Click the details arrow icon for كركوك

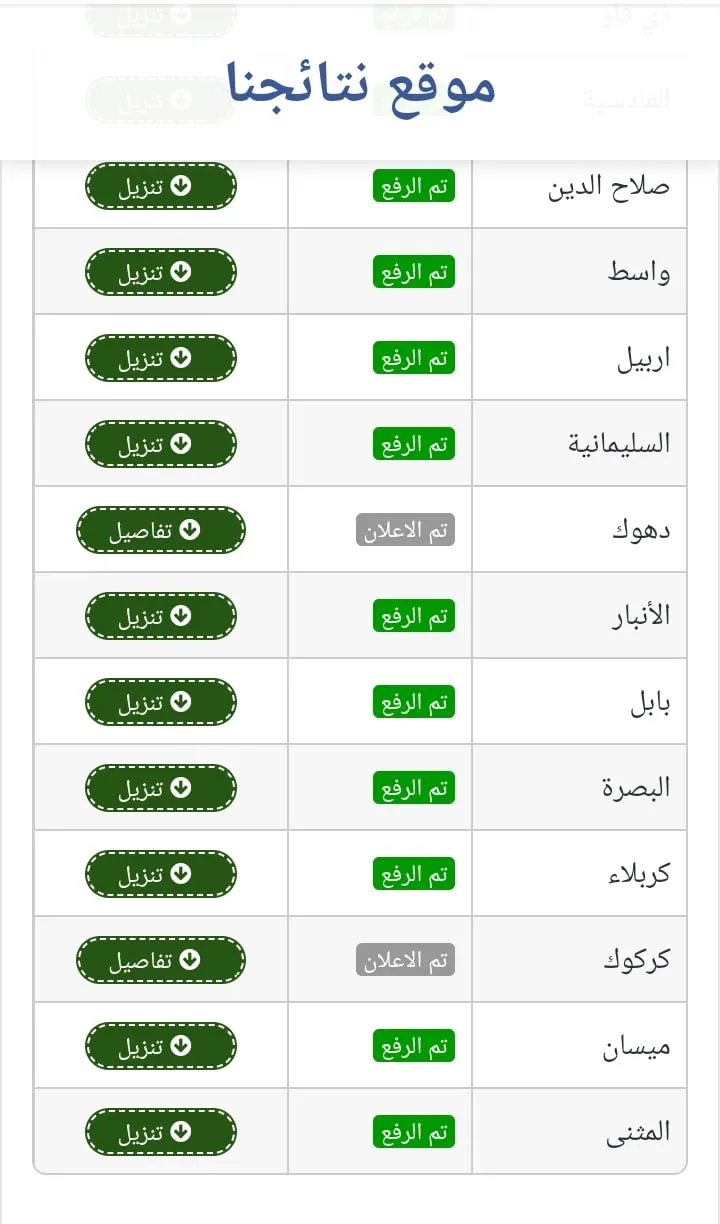coord(190,960)
